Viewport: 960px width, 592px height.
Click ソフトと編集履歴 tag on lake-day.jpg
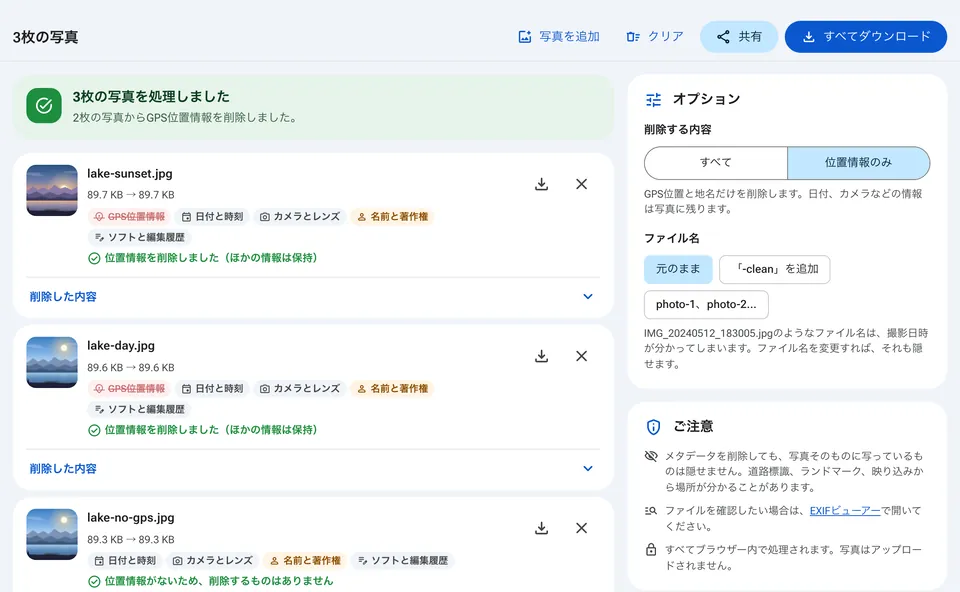[140, 409]
